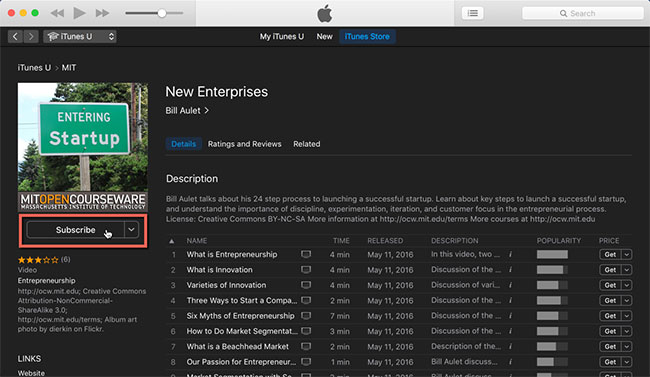Select Varieties of Innovation episode

[226, 285]
